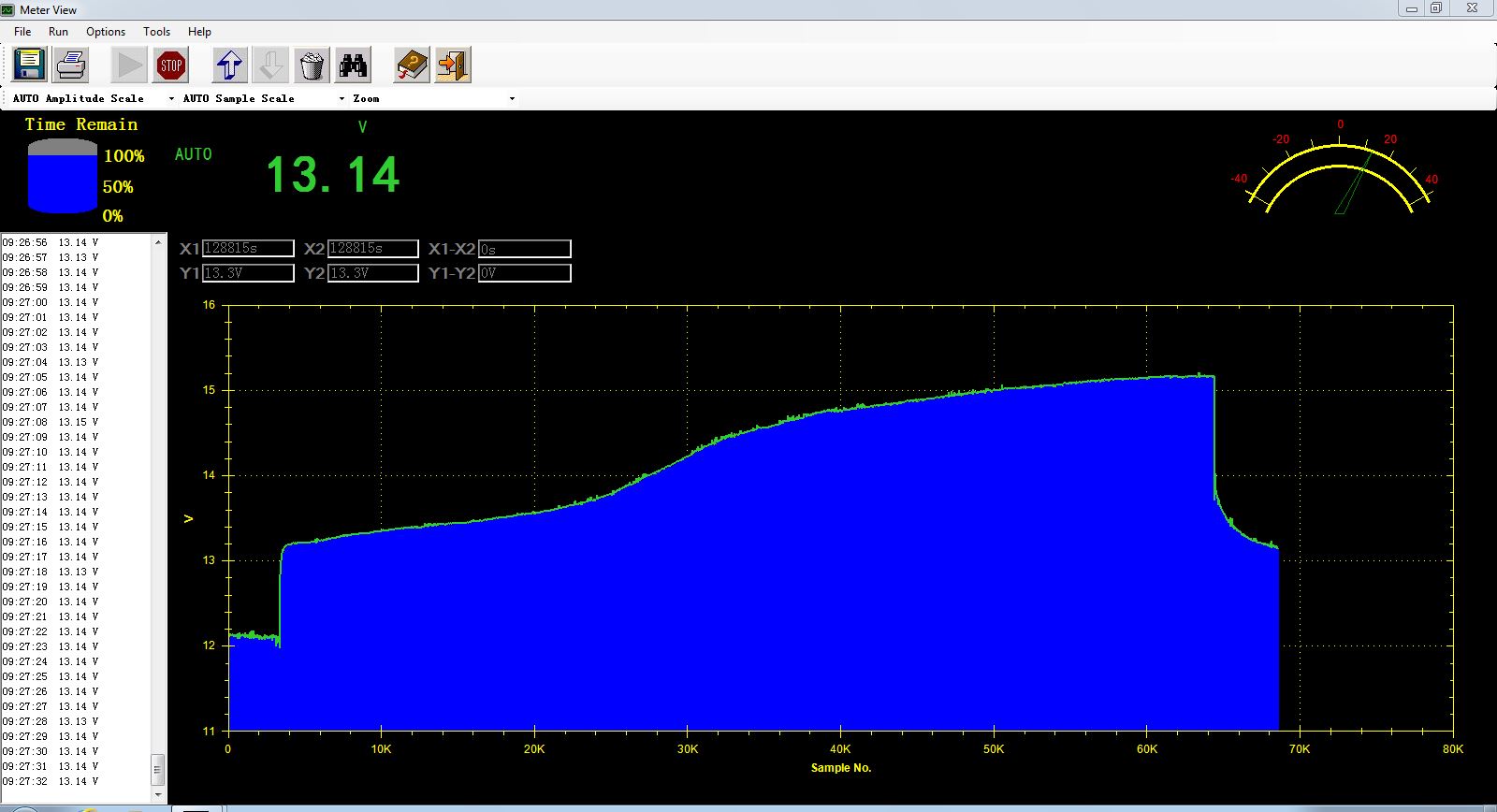Select log entry 09:27:18 13.13 V

point(51,572)
